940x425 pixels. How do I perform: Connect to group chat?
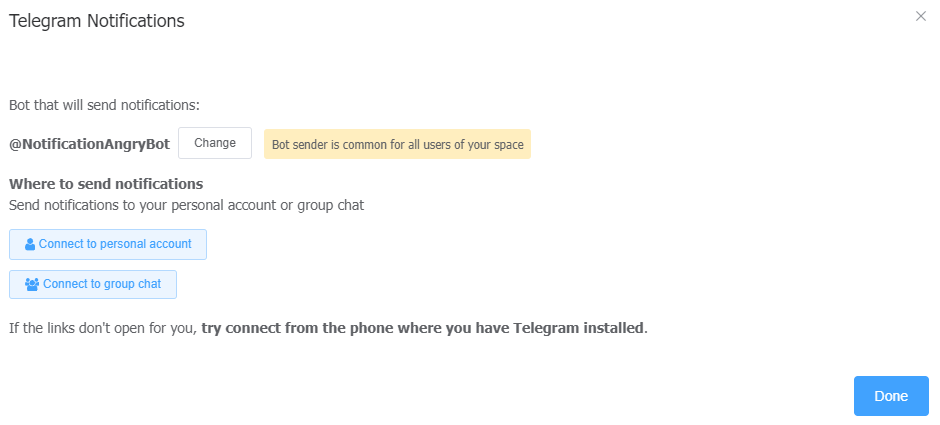[x=93, y=284]
